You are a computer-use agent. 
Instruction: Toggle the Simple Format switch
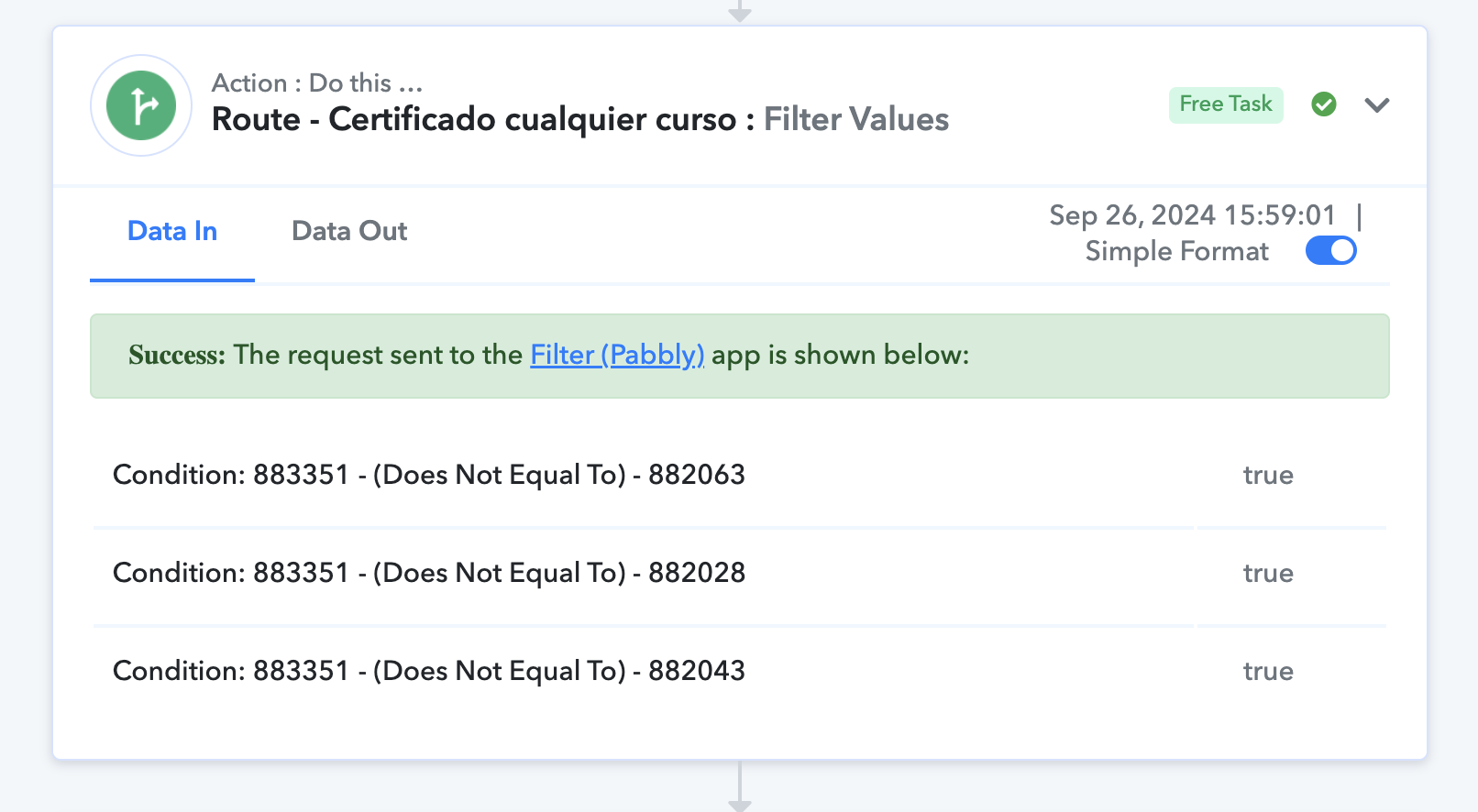[x=1330, y=250]
